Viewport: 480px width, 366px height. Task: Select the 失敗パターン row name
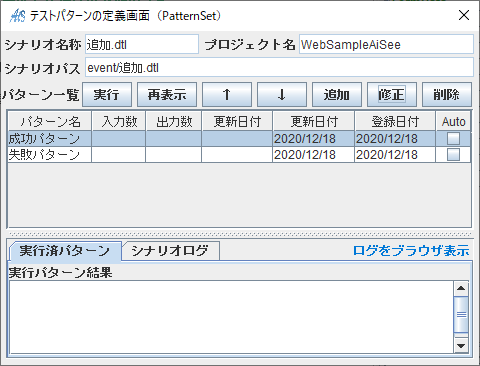coord(50,155)
